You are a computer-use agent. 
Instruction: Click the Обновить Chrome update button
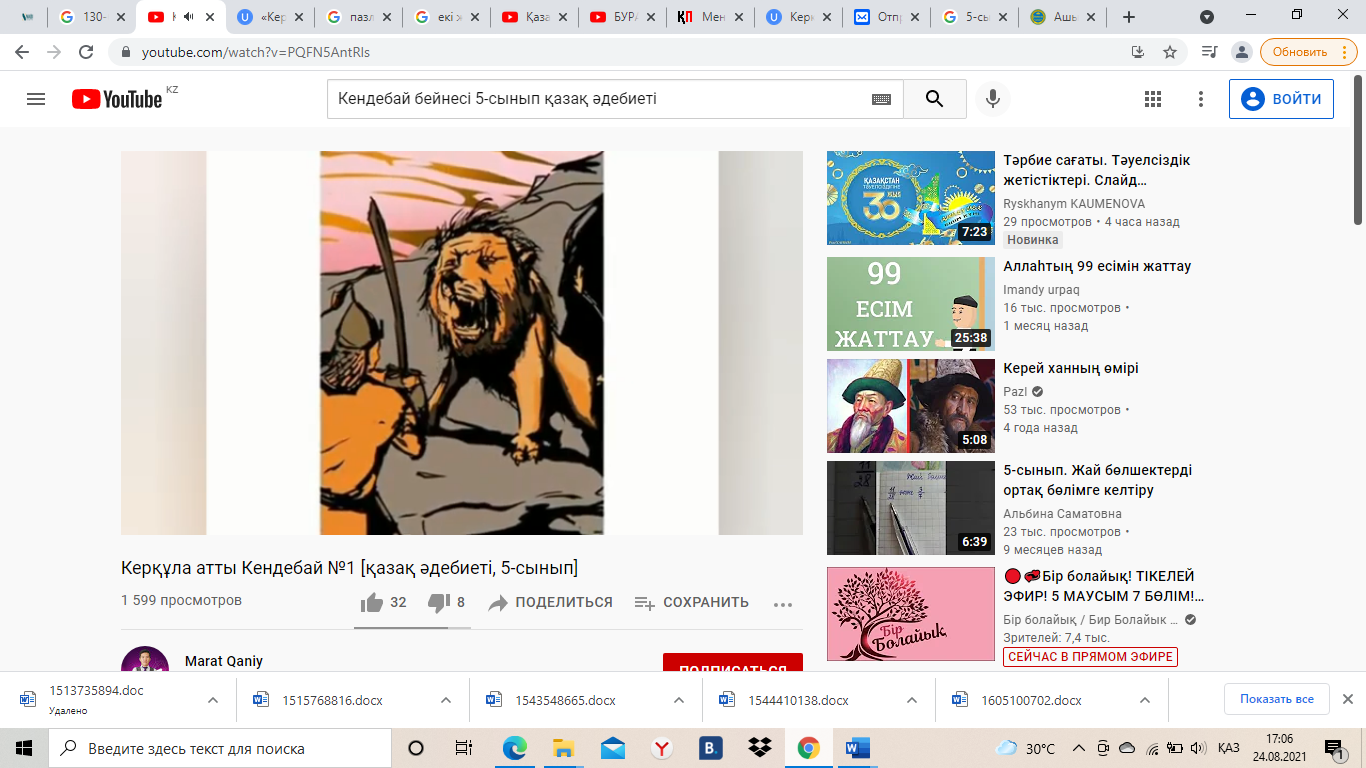[1309, 52]
